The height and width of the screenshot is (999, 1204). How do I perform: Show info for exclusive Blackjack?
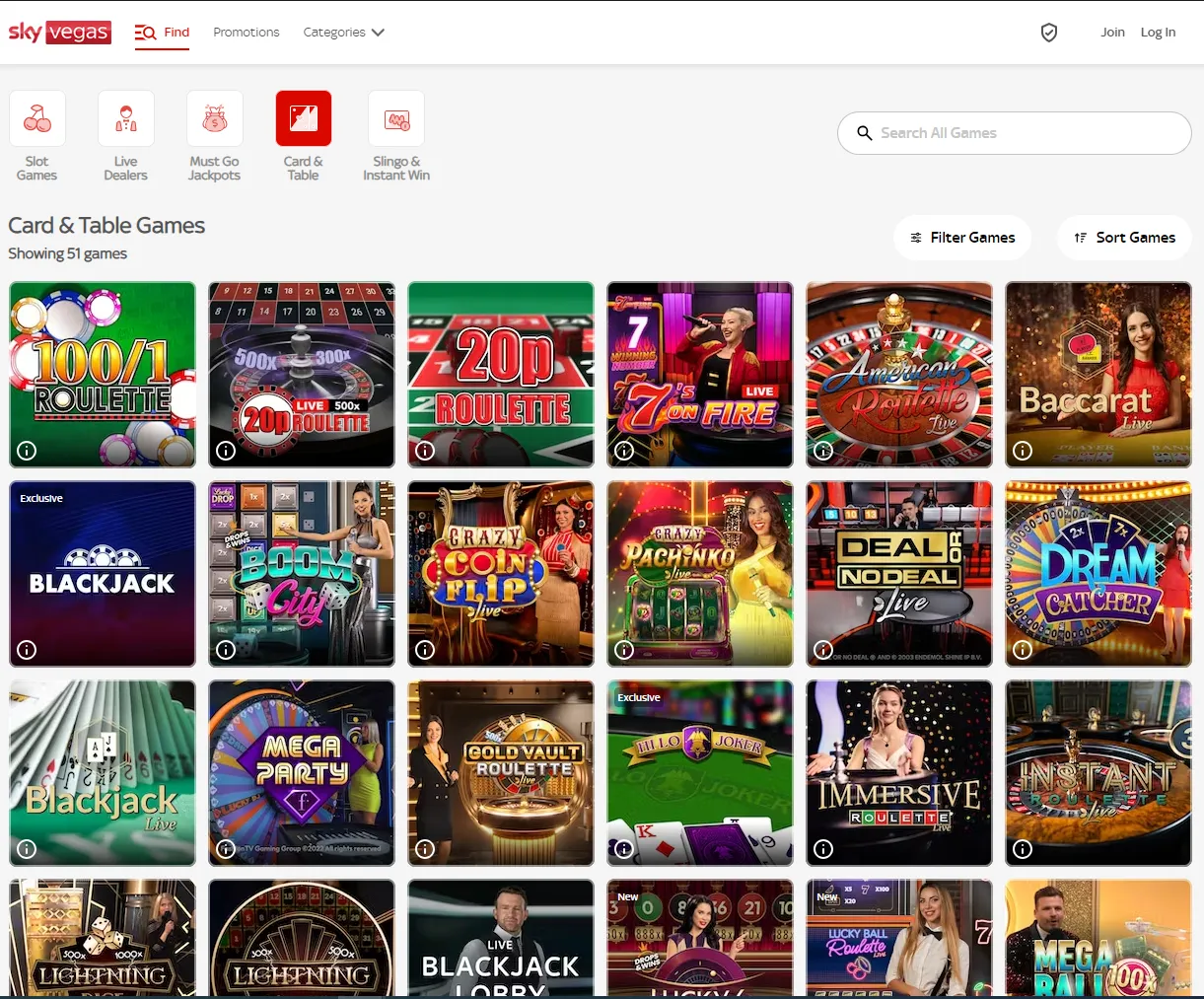(27, 650)
